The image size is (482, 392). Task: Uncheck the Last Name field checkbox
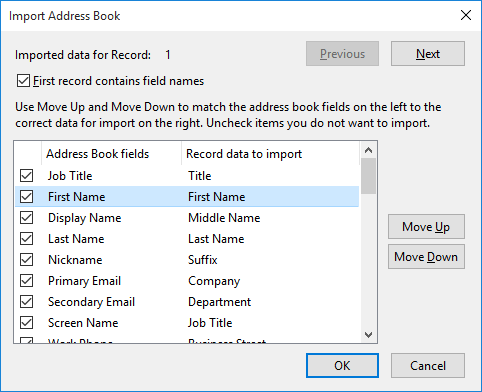(x=26, y=239)
